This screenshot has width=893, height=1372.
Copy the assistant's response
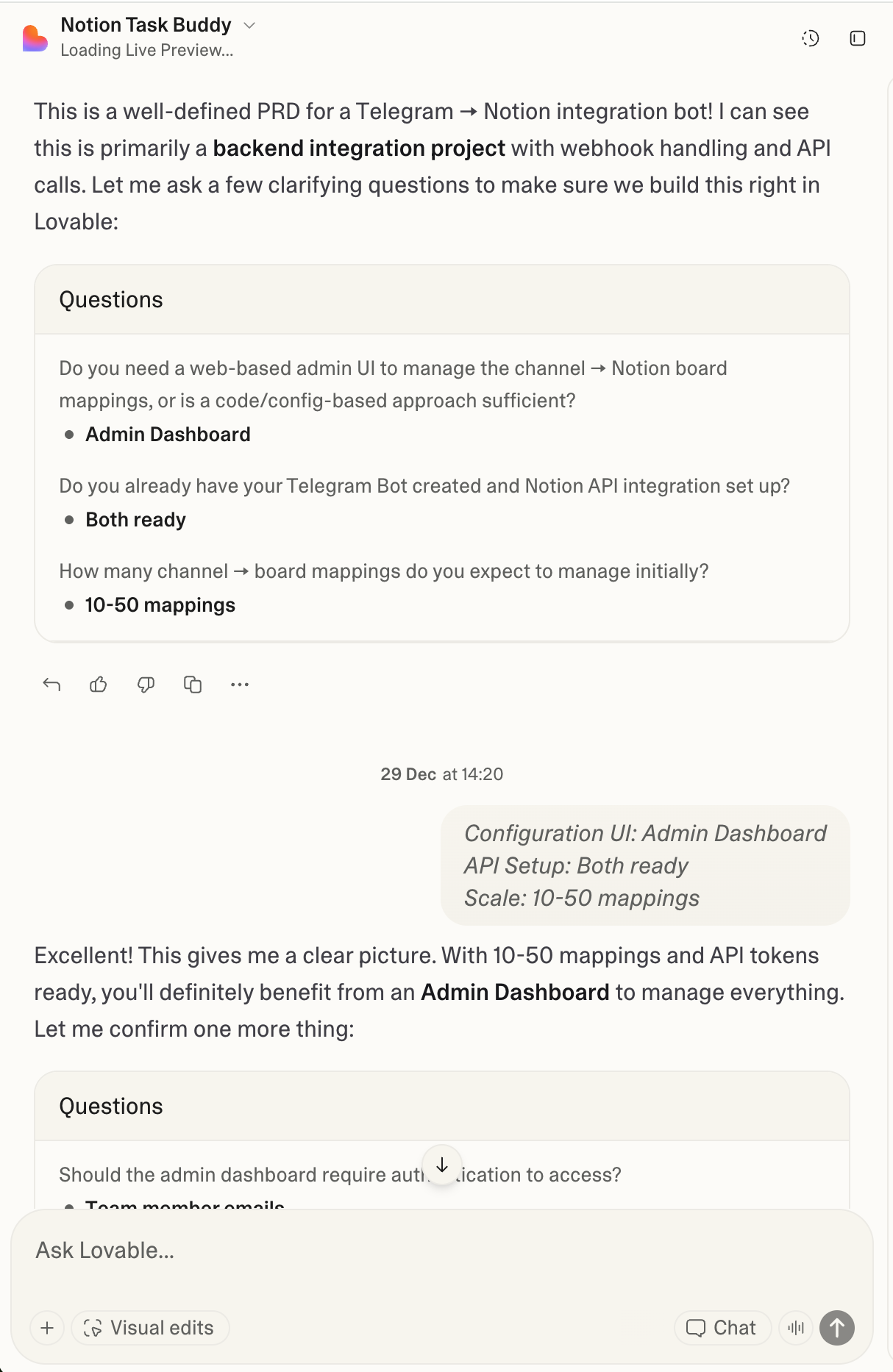pyautogui.click(x=193, y=684)
